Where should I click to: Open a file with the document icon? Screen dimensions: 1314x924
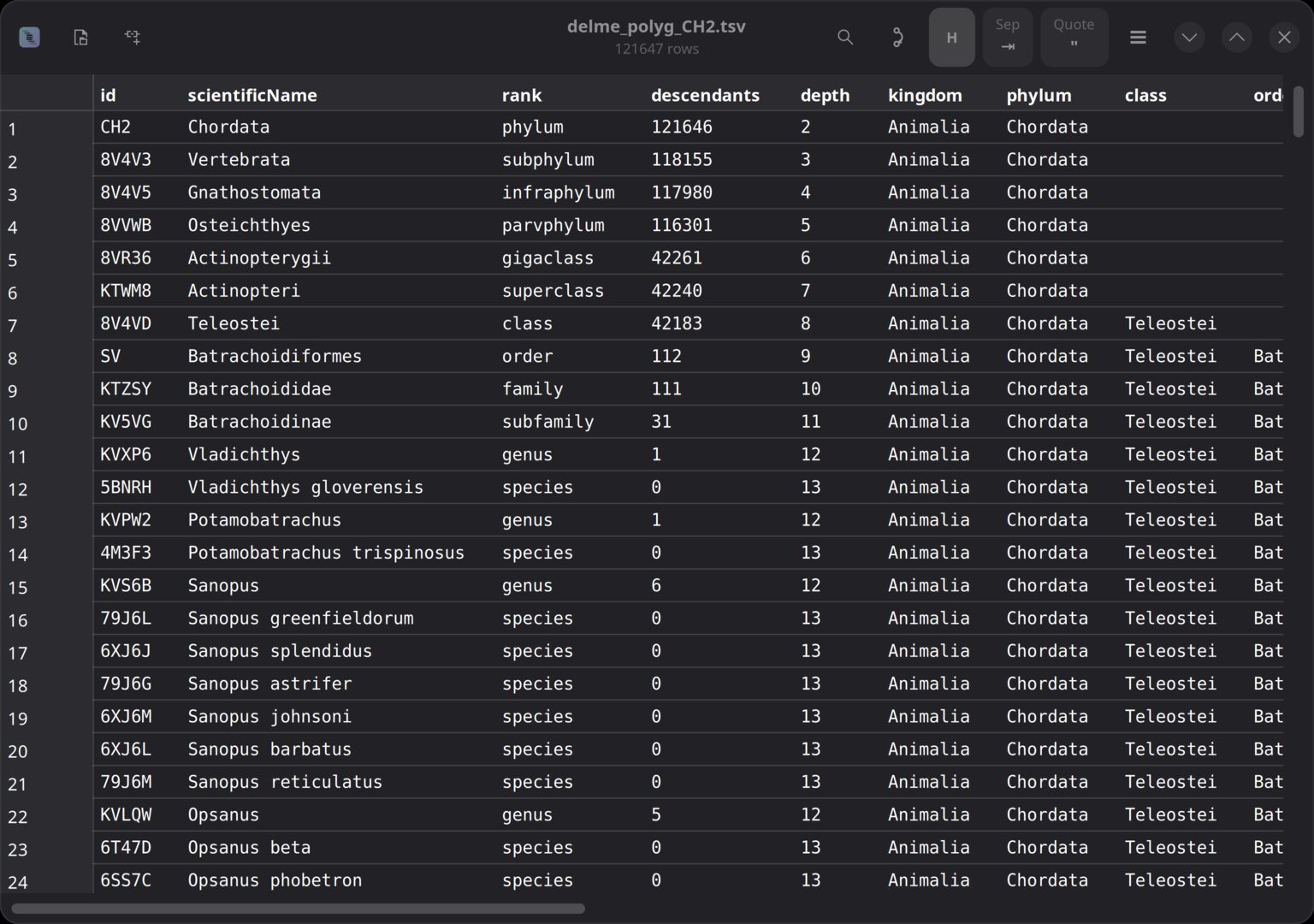coord(80,37)
